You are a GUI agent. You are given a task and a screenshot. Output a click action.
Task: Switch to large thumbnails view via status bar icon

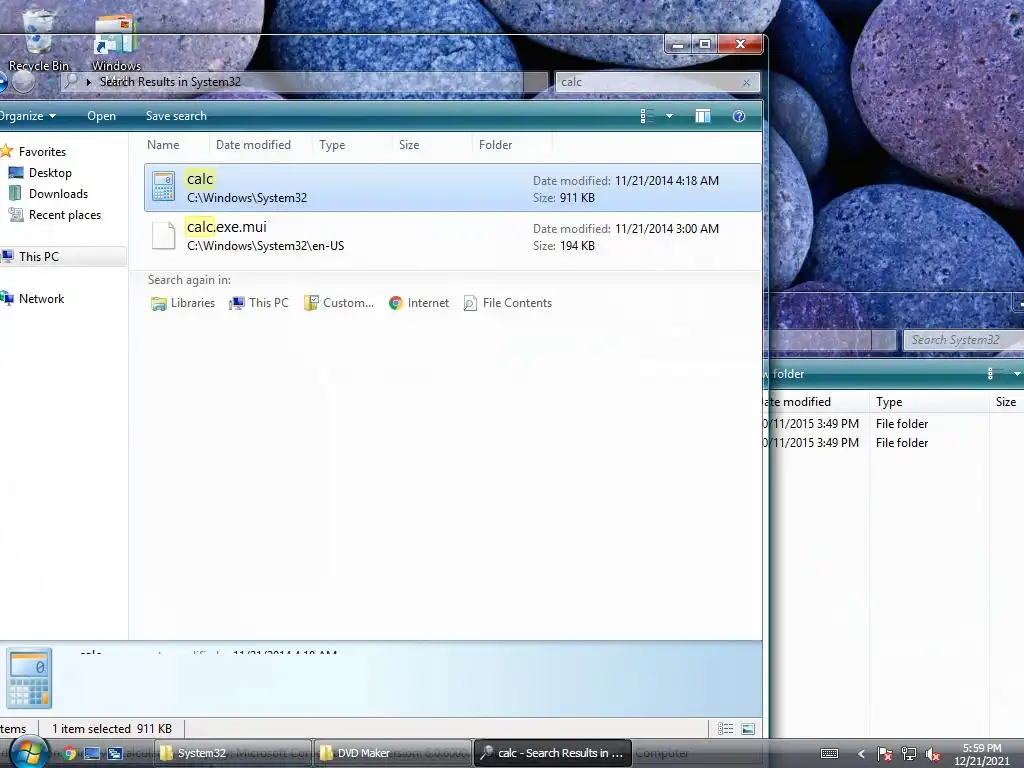(748, 728)
